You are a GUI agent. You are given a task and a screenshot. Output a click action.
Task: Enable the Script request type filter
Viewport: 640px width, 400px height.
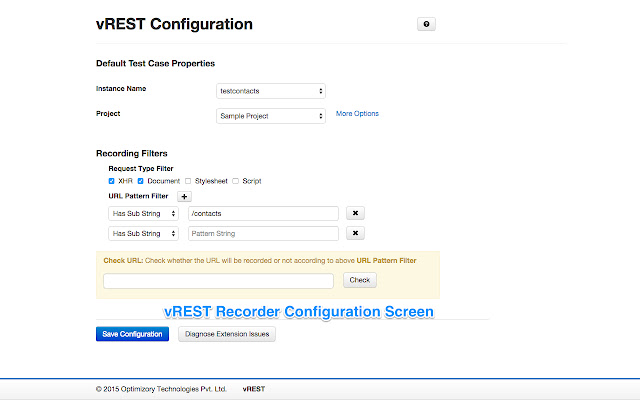click(x=236, y=181)
